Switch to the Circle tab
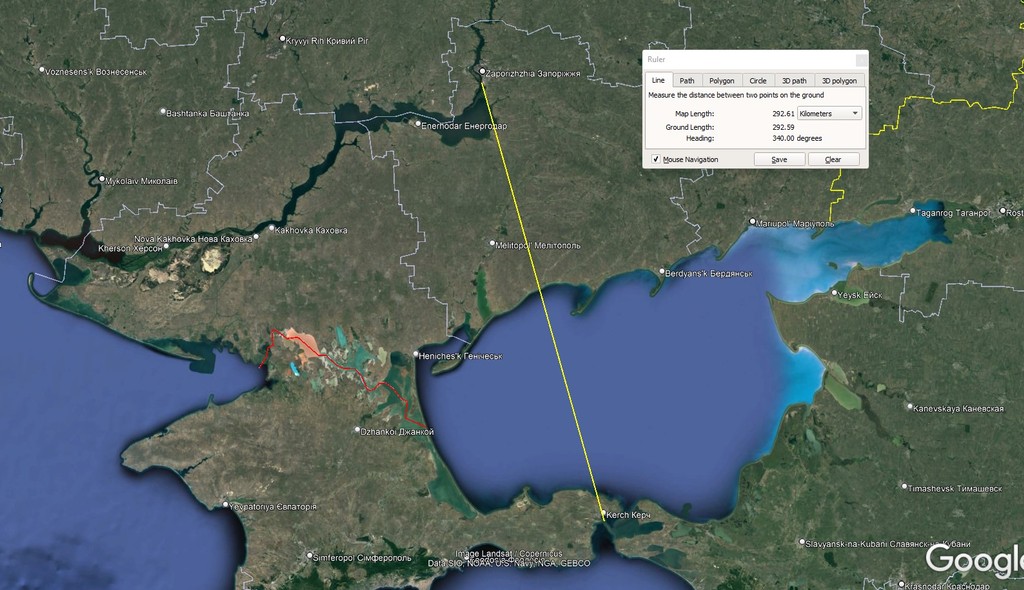 [758, 80]
